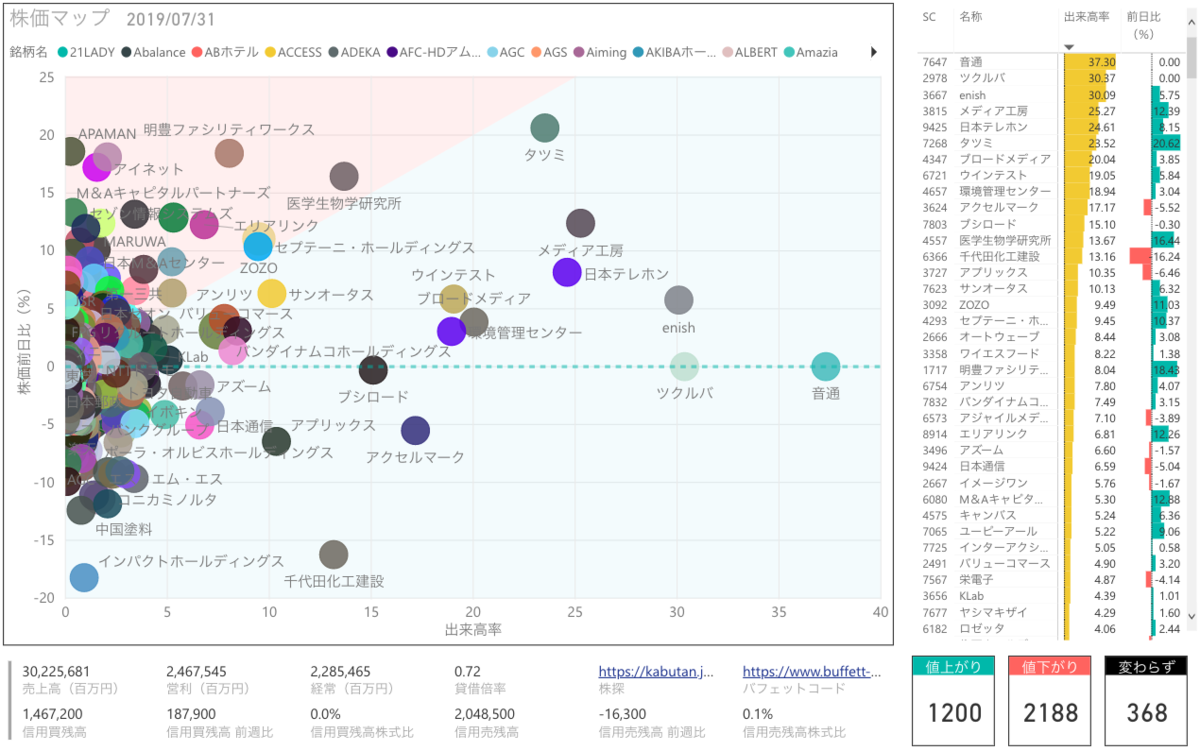Click the blue ZOZO bubble
This screenshot has width=1200, height=751.
click(x=258, y=246)
